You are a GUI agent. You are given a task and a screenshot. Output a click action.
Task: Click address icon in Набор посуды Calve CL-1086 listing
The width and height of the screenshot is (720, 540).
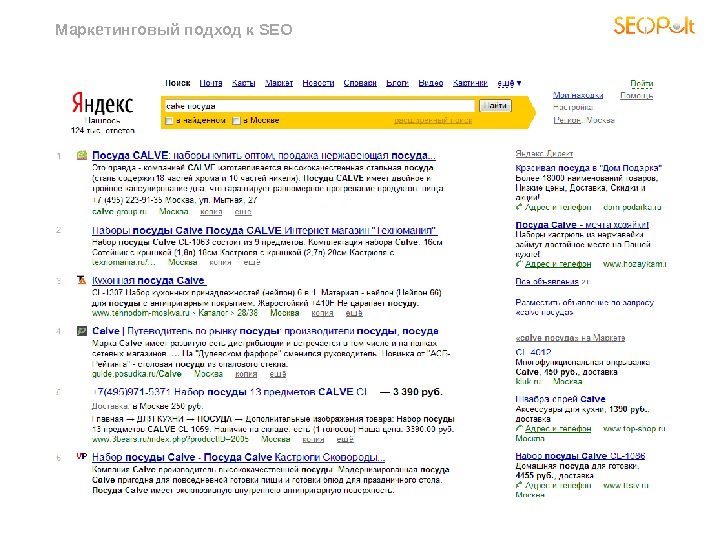click(x=519, y=485)
